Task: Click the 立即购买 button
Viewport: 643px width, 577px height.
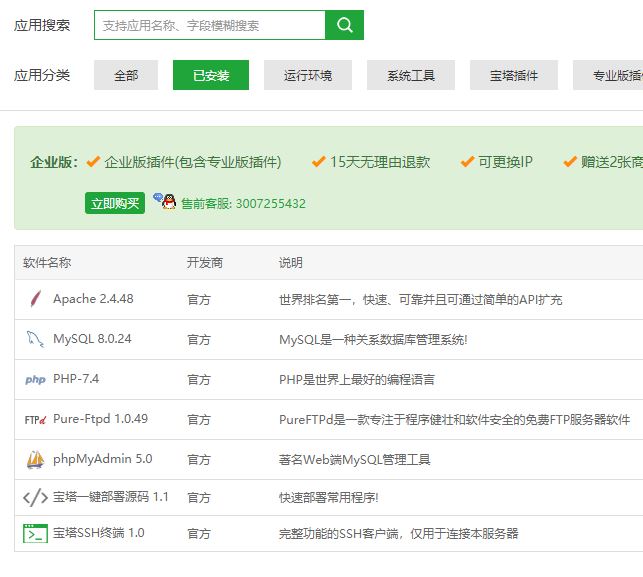Action: pos(115,203)
